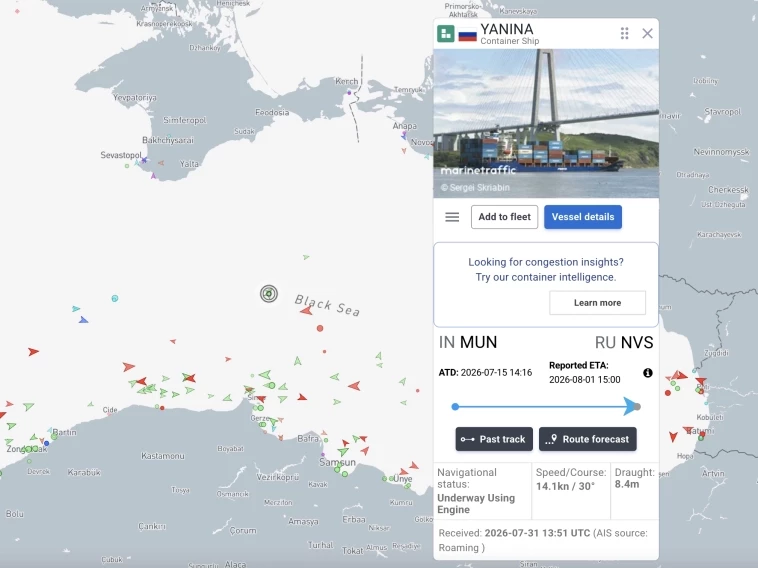Close the YANINA vessel popup
The width and height of the screenshot is (758, 568).
(647, 33)
